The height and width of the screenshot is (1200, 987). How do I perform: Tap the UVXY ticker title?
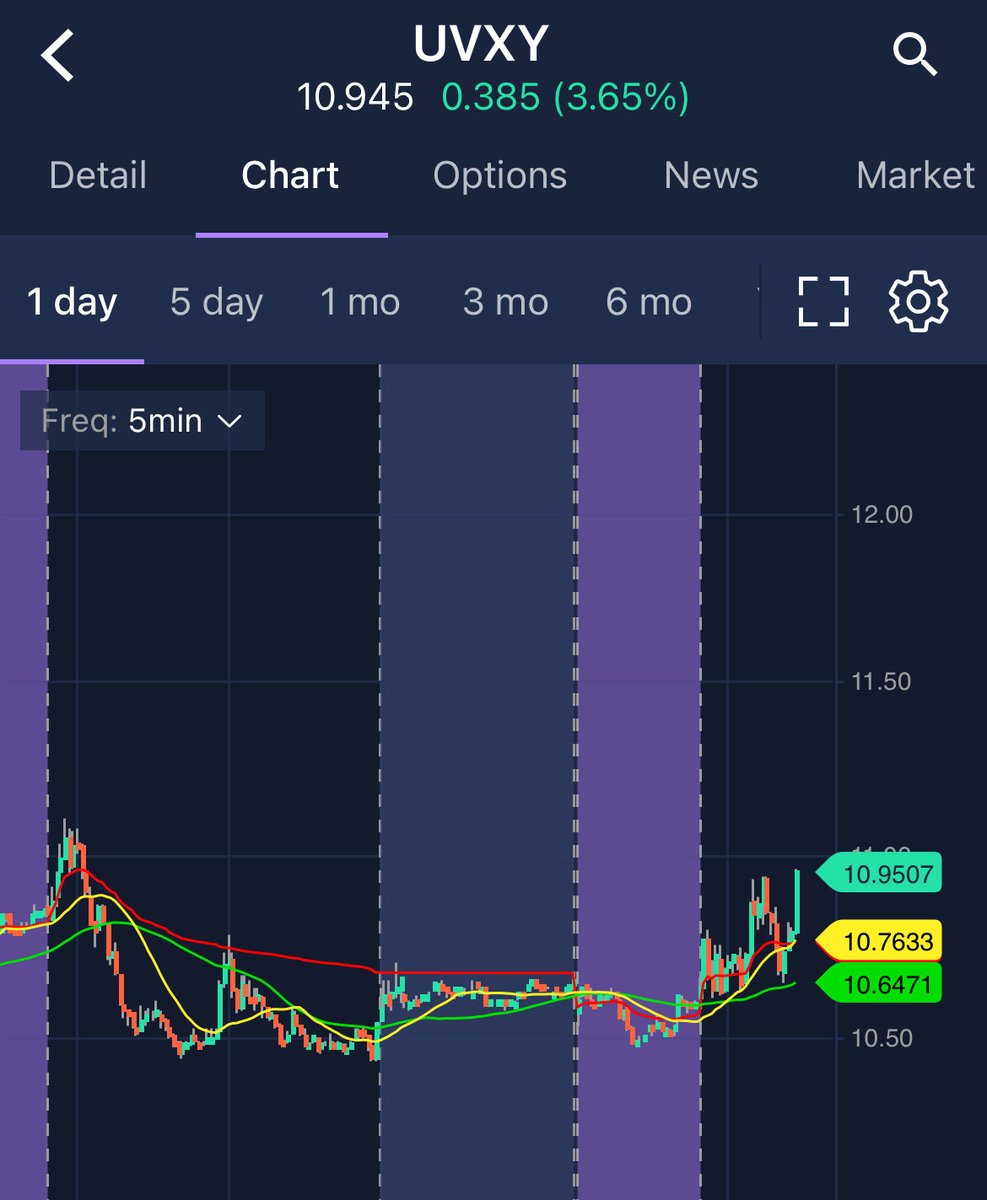(481, 45)
